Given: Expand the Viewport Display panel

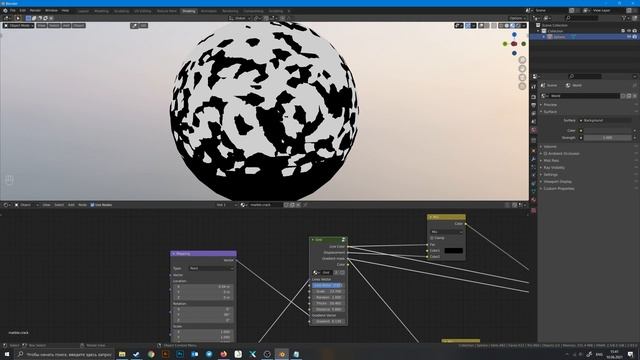Looking at the screenshot, I should point(558,182).
